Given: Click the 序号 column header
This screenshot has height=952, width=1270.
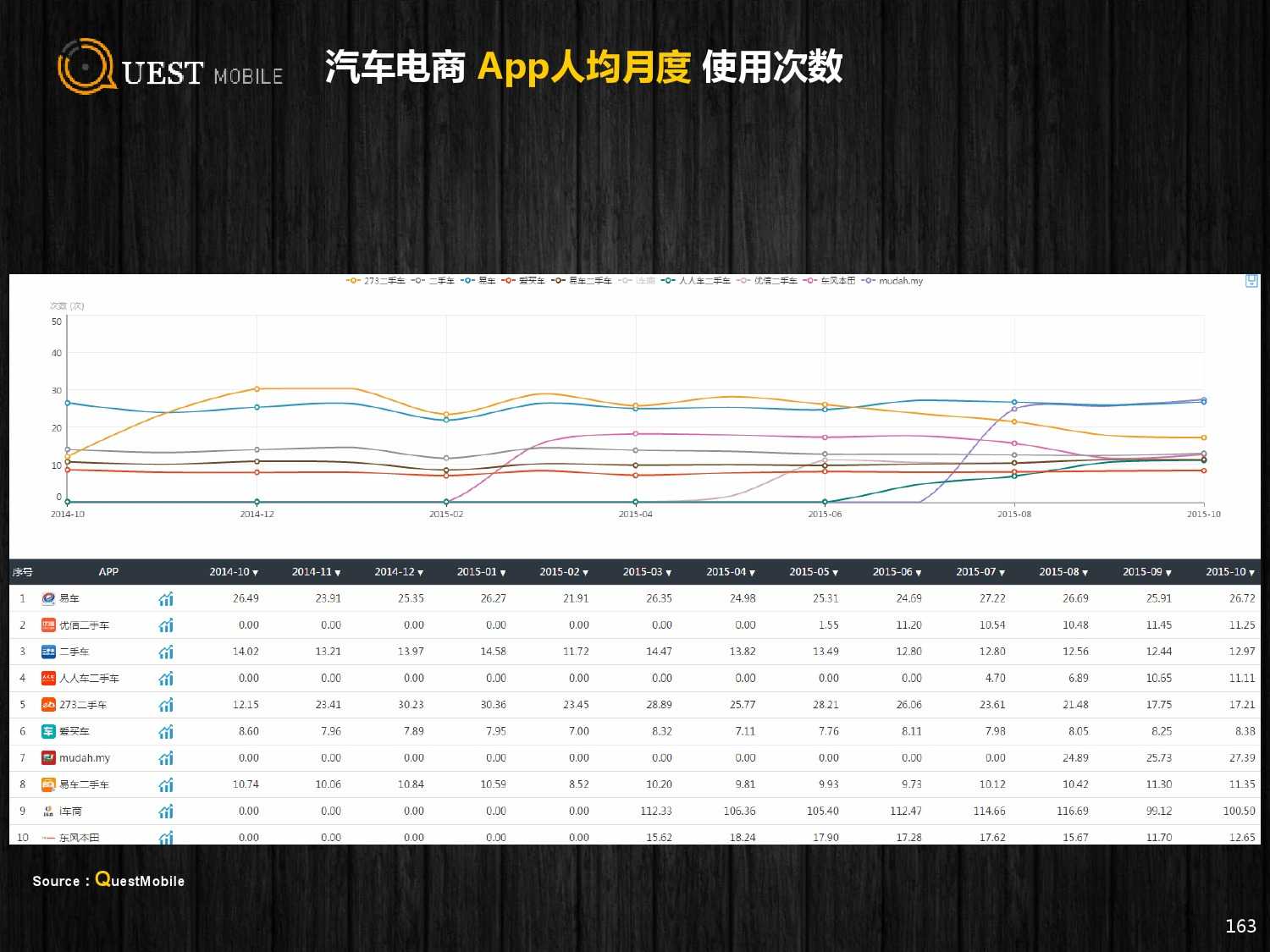Looking at the screenshot, I should tap(23, 572).
